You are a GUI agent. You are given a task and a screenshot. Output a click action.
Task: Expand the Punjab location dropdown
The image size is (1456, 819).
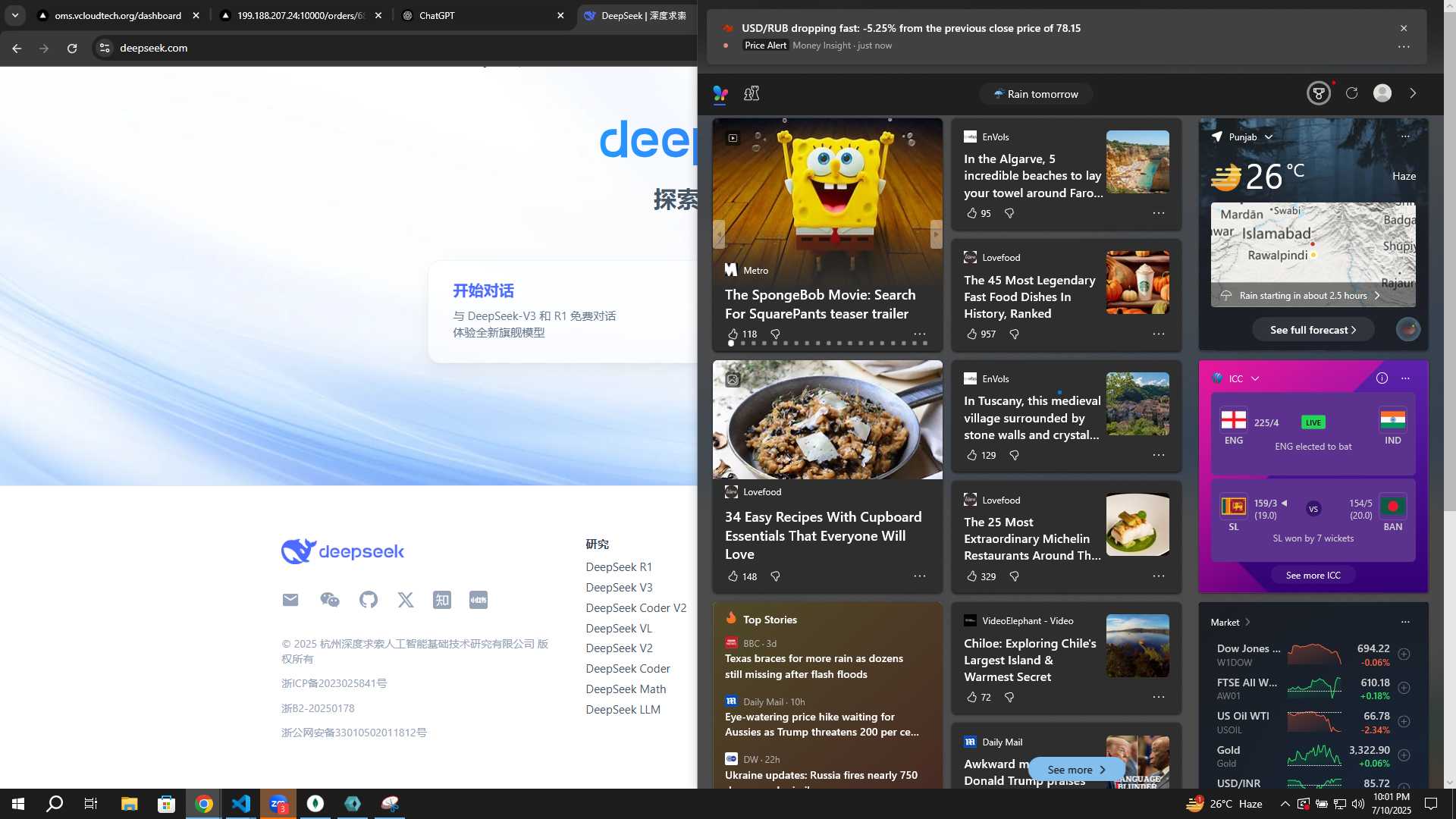pos(1269,137)
